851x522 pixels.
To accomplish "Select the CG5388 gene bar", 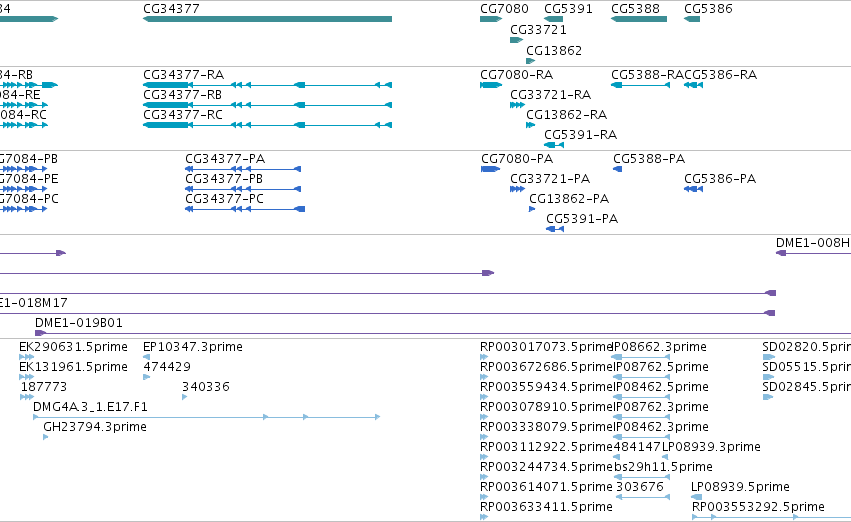I will point(639,19).
